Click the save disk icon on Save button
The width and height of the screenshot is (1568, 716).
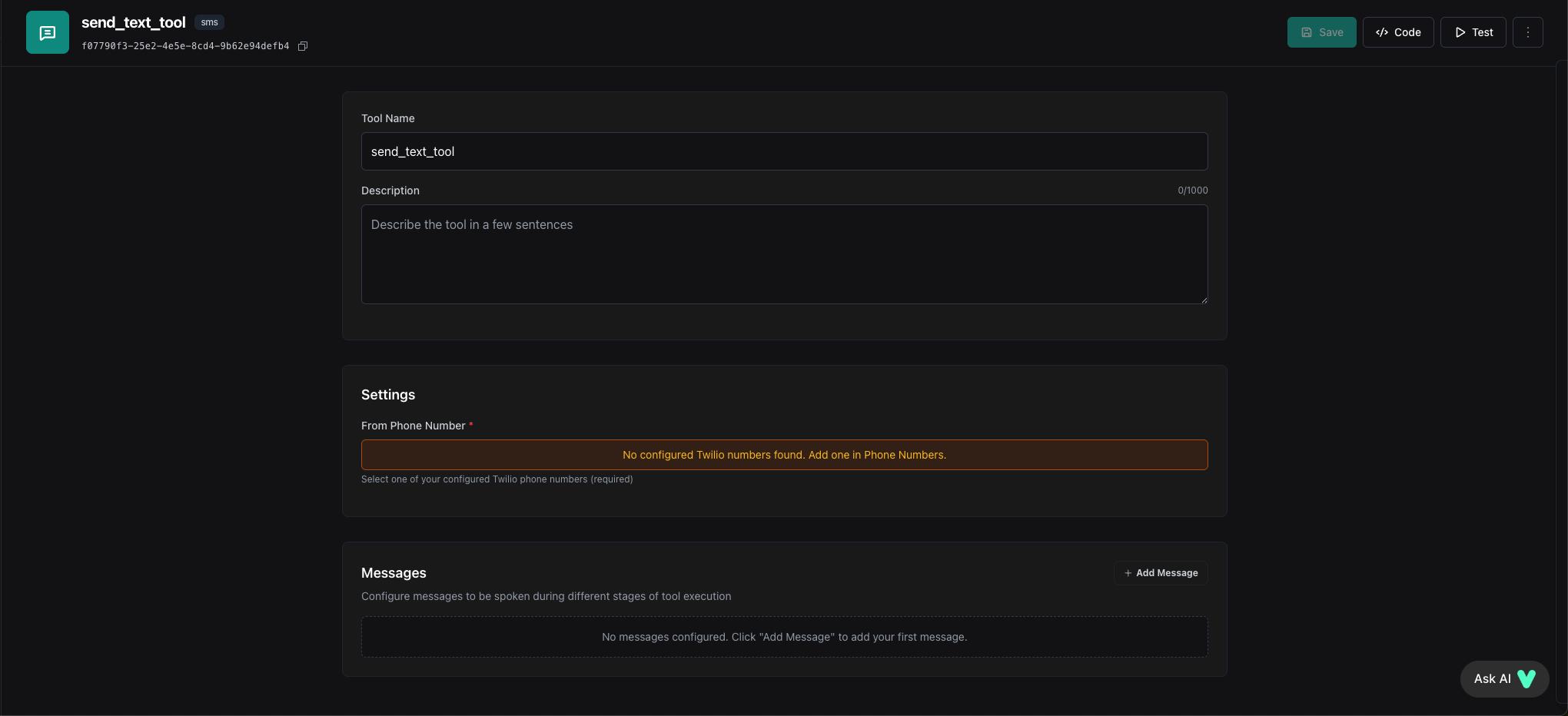point(1307,31)
